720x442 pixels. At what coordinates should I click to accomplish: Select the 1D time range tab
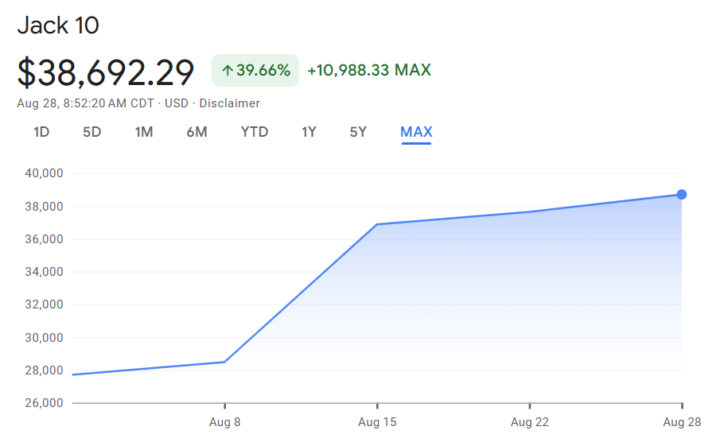[x=41, y=132]
